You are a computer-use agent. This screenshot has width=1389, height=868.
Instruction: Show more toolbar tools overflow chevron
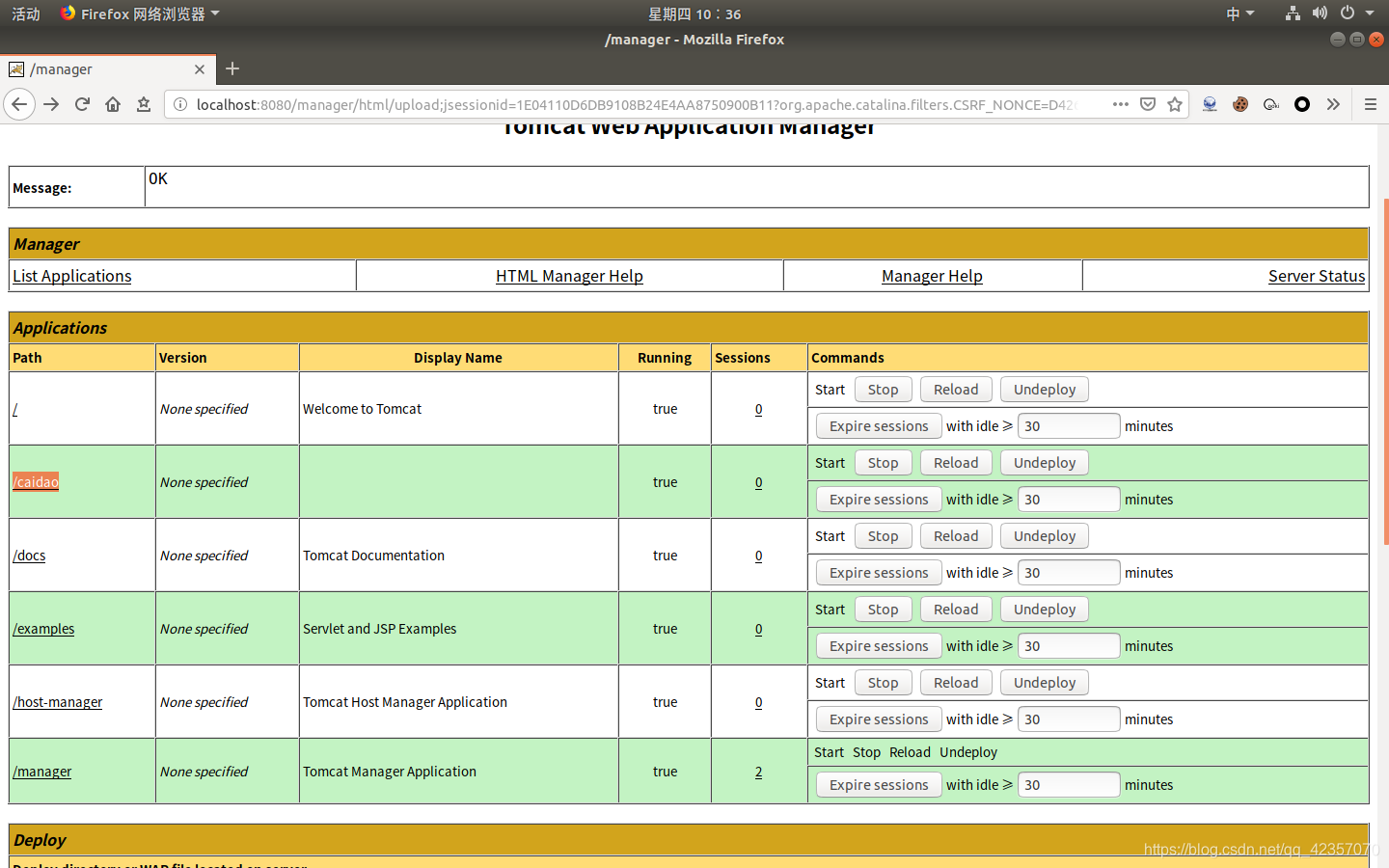(x=1333, y=104)
